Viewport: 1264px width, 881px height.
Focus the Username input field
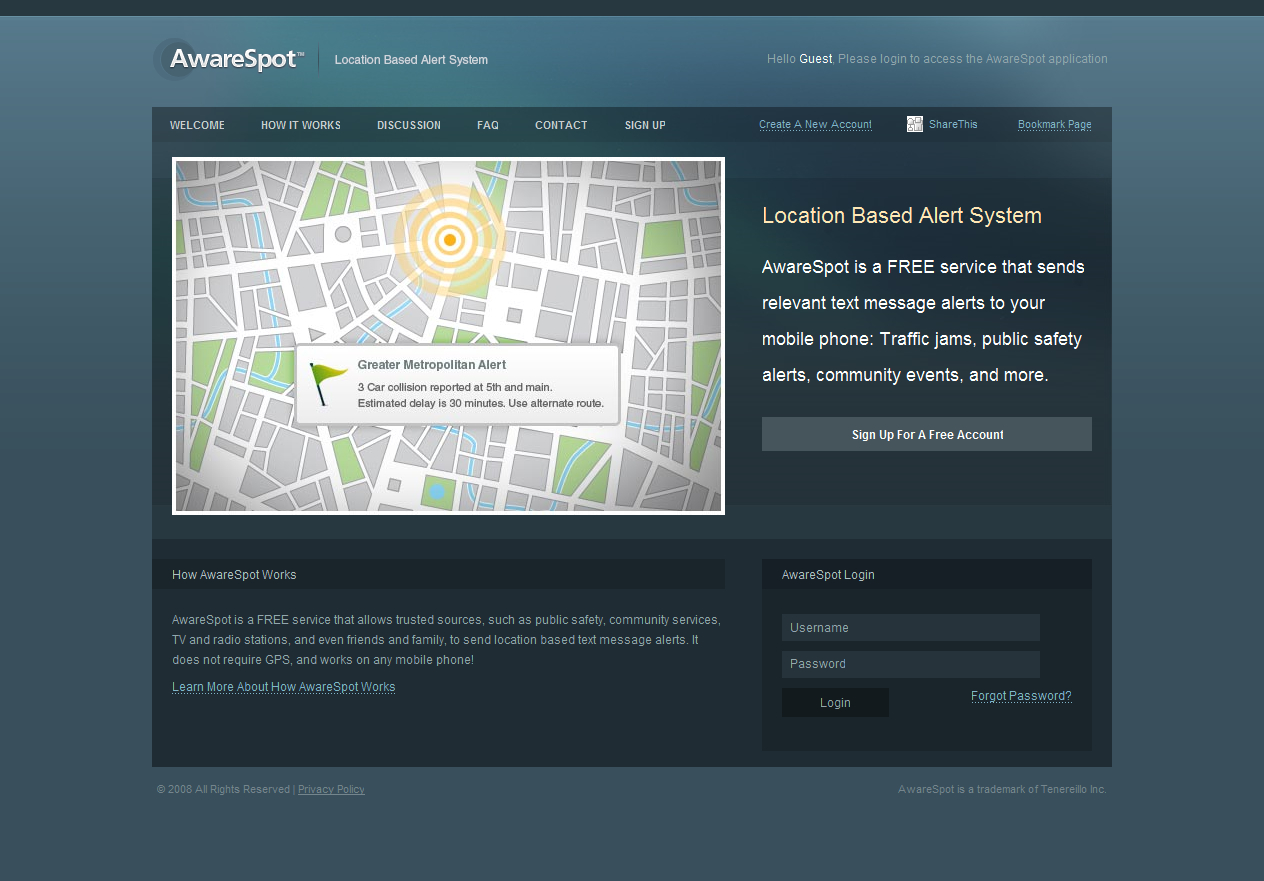[x=911, y=627]
